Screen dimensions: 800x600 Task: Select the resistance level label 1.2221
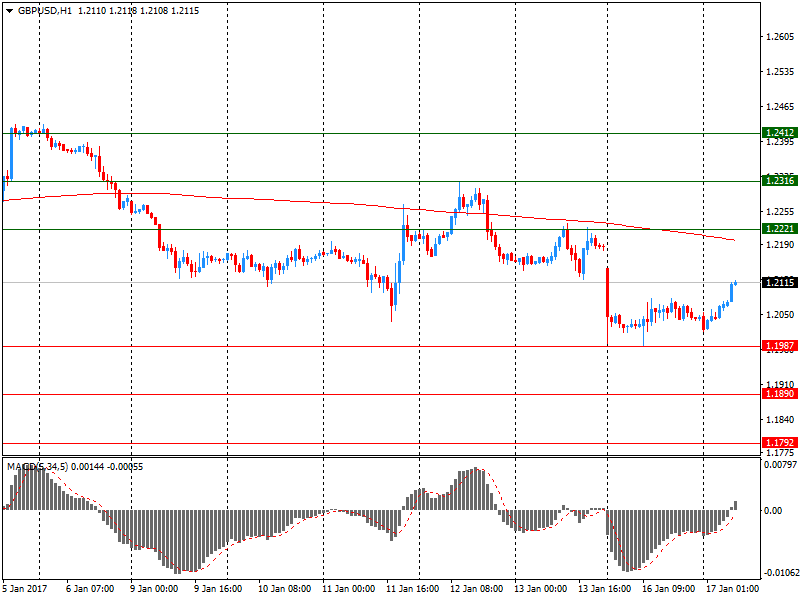(779, 229)
